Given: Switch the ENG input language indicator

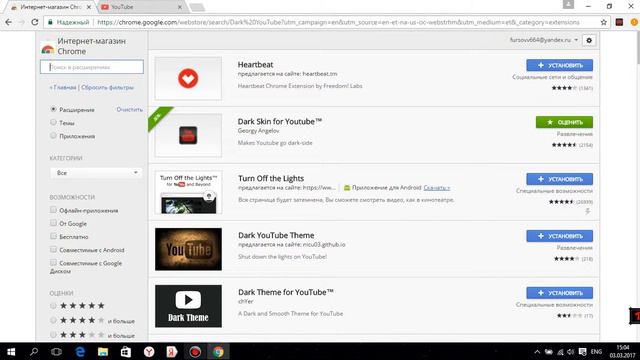Looking at the screenshot, I should [x=596, y=352].
